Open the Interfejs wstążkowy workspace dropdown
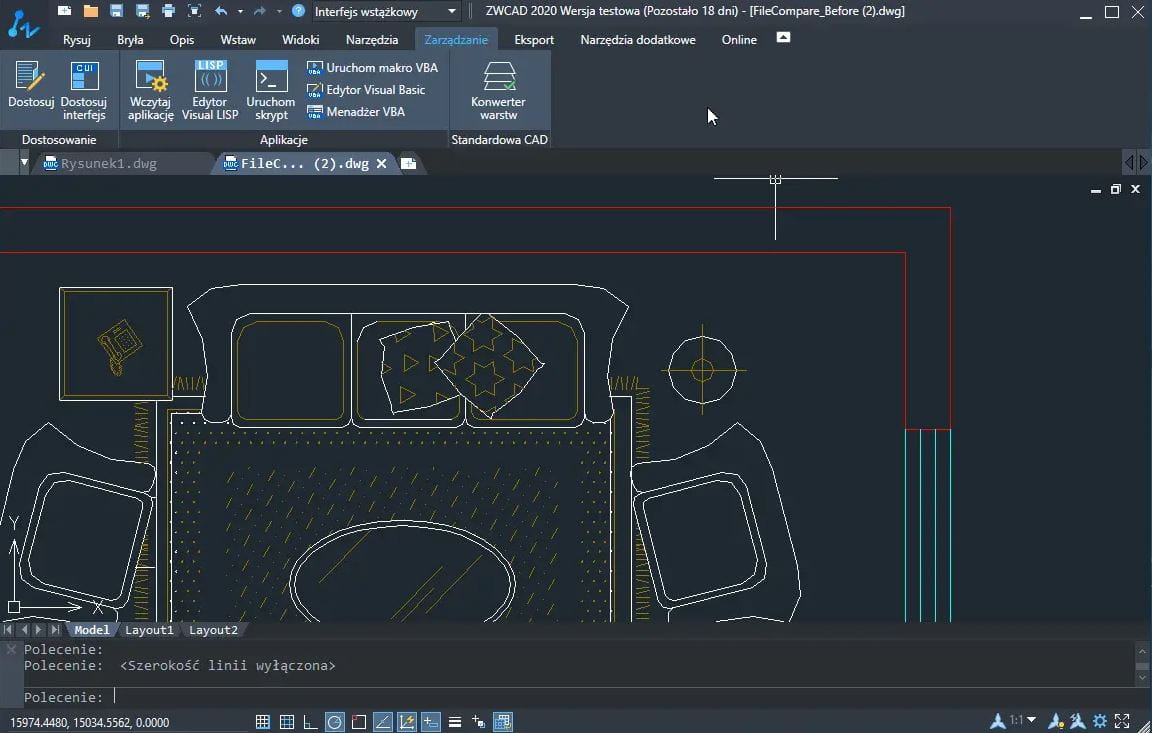 click(x=453, y=12)
